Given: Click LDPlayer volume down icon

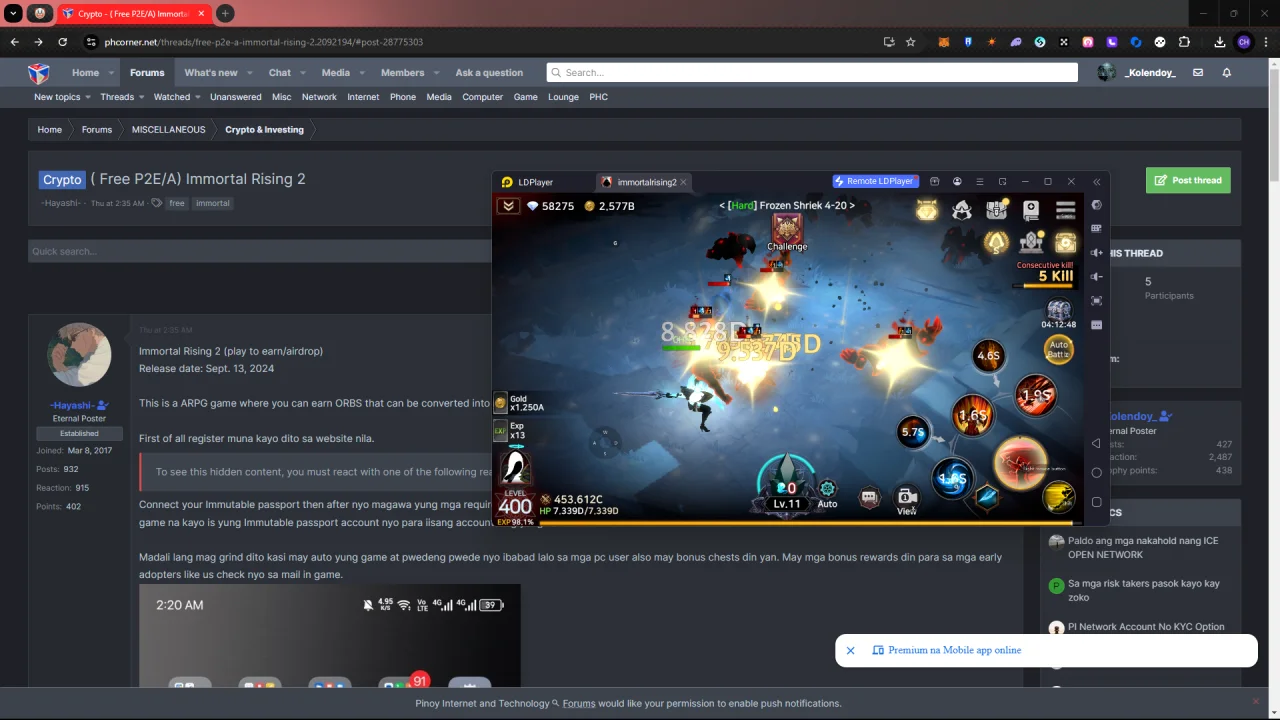Looking at the screenshot, I should pyautogui.click(x=1097, y=277).
